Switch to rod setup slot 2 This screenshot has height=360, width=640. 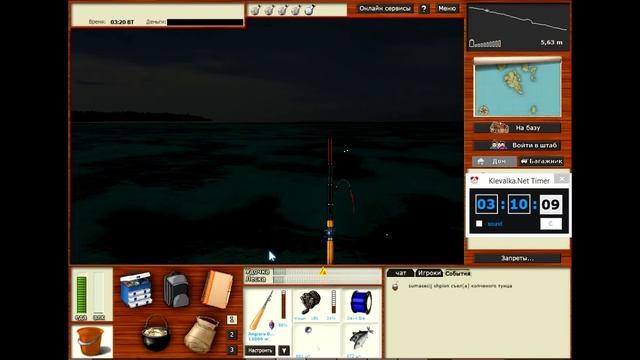231,335
